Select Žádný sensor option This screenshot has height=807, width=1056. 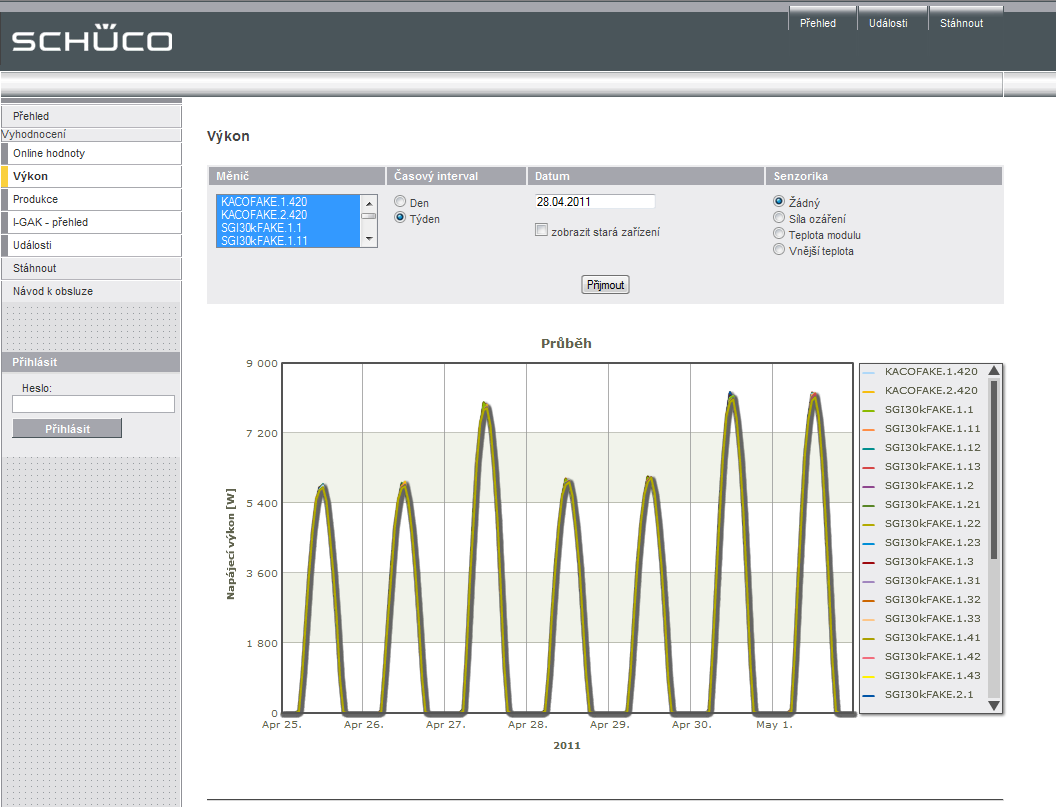click(x=779, y=201)
